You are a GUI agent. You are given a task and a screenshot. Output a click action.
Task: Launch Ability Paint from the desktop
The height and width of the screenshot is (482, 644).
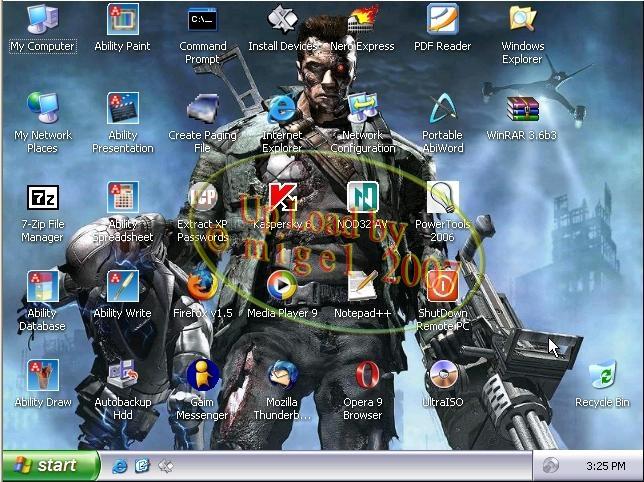122,20
